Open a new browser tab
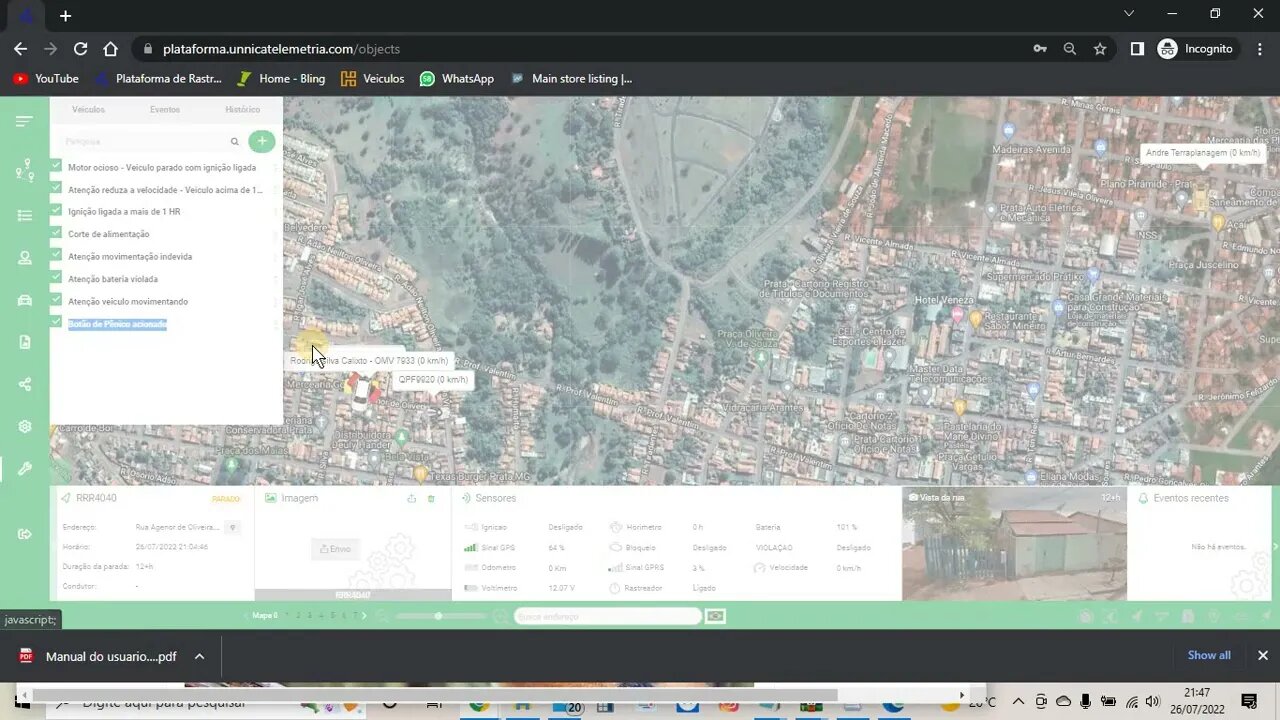1280x720 pixels. pyautogui.click(x=65, y=16)
